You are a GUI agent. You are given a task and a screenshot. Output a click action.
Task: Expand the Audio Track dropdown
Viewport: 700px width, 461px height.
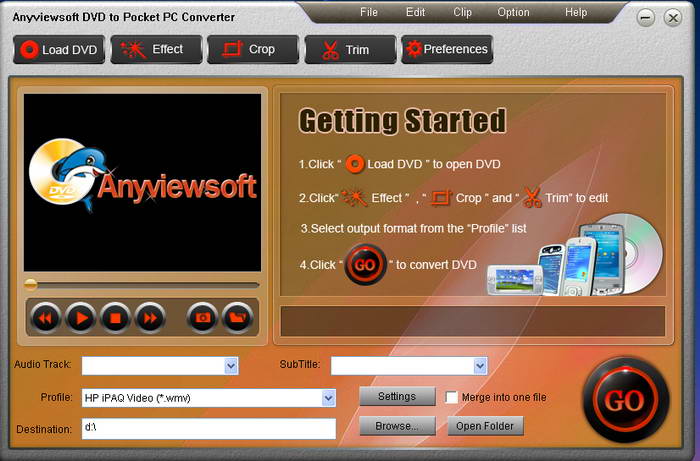(231, 366)
